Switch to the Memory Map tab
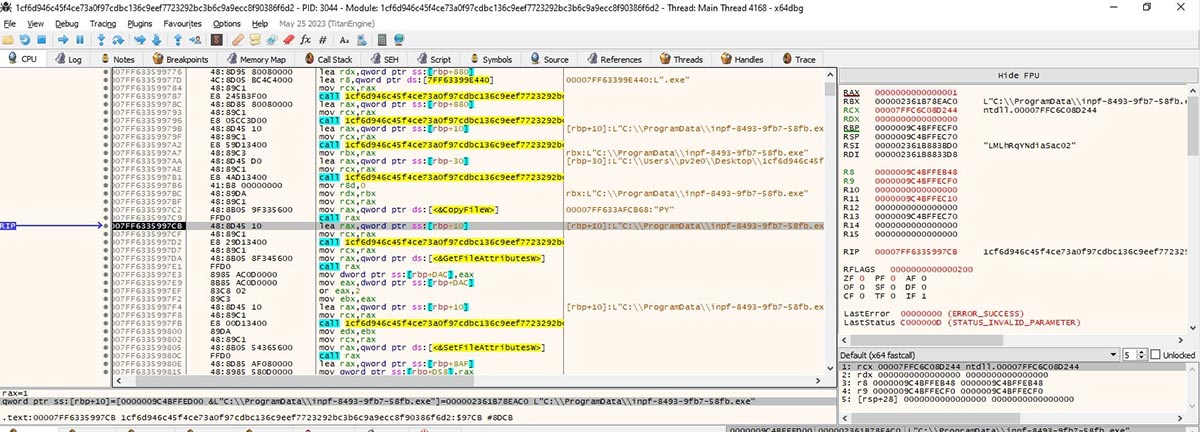Screen dimensions: 1200x432 pos(256,59)
